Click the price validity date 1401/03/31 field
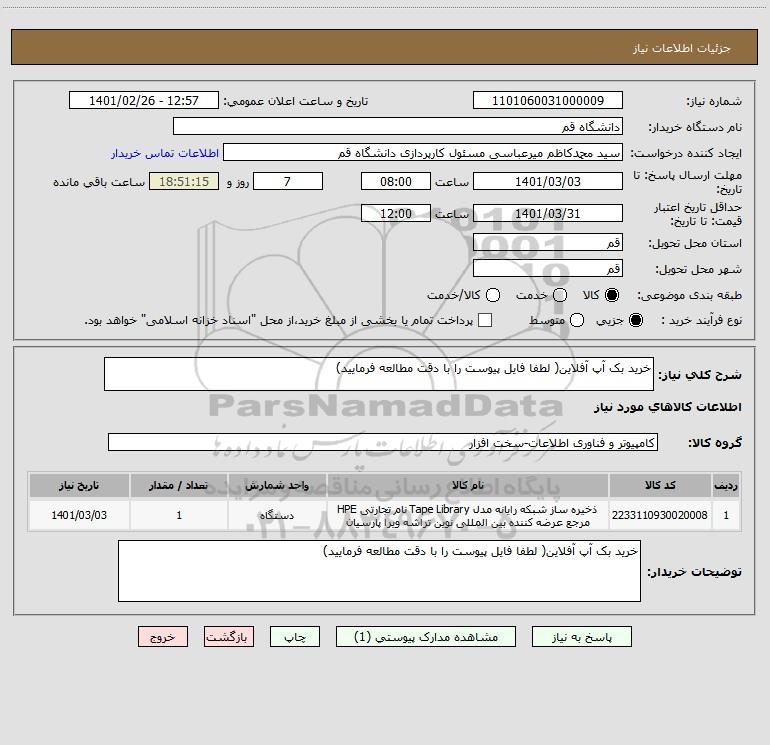 [548, 214]
